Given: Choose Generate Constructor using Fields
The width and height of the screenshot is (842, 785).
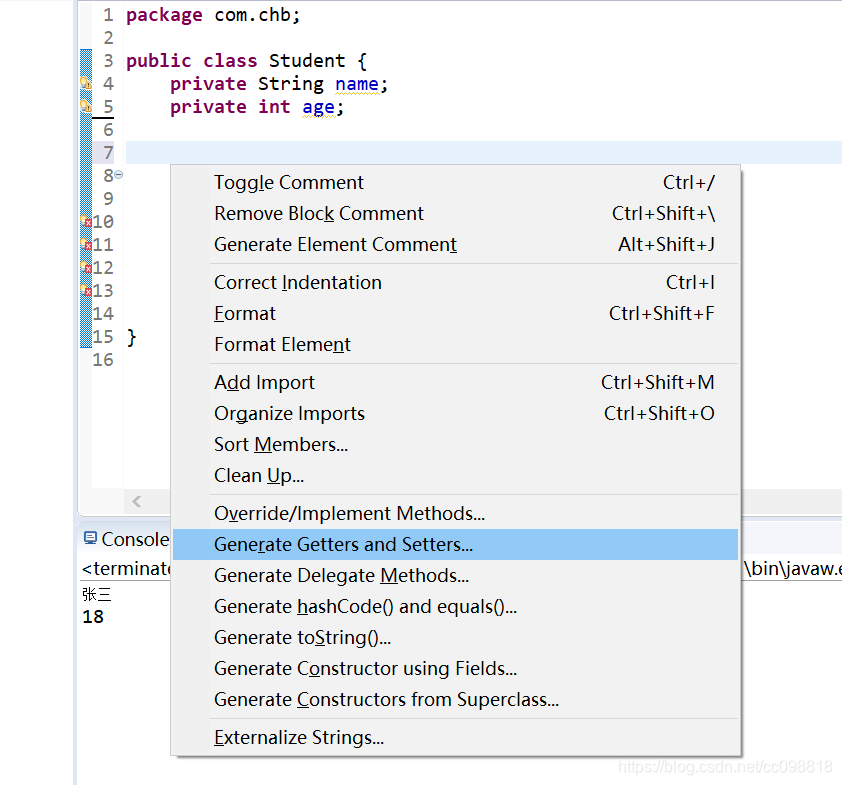Looking at the screenshot, I should point(455,669).
